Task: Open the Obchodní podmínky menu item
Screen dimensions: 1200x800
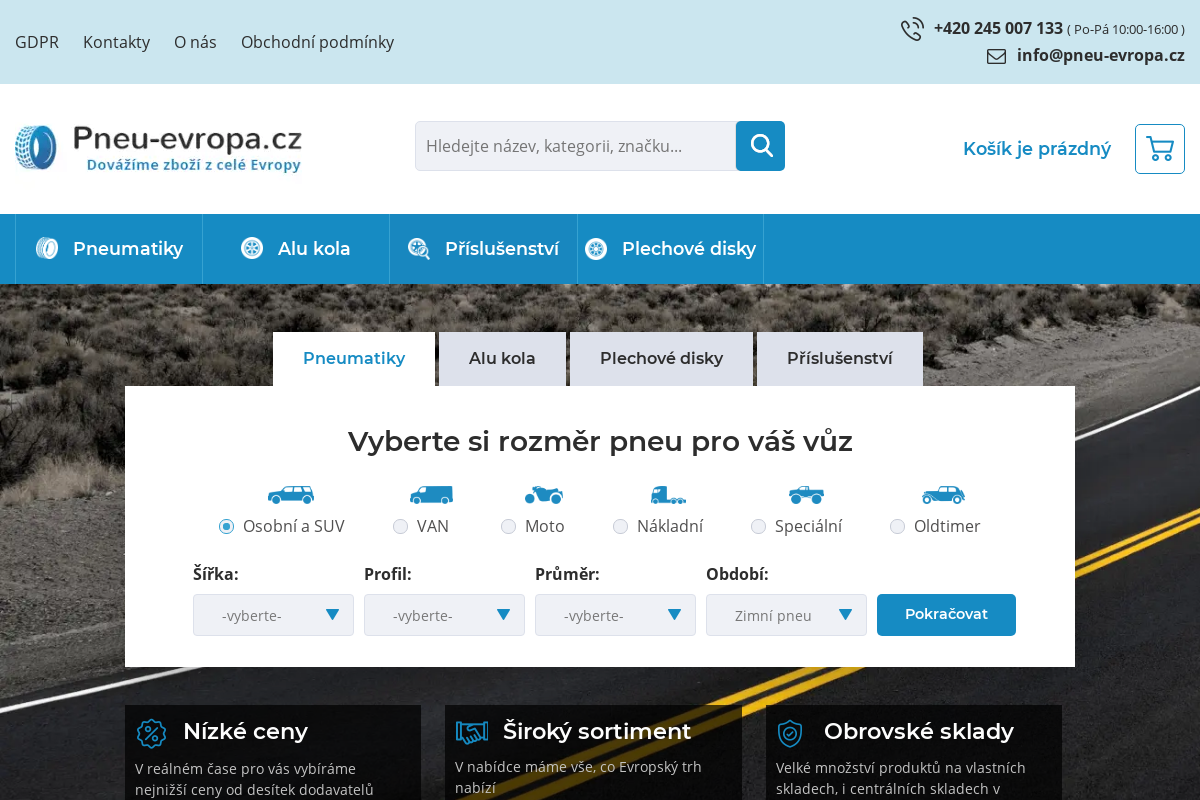Action: click(x=317, y=42)
